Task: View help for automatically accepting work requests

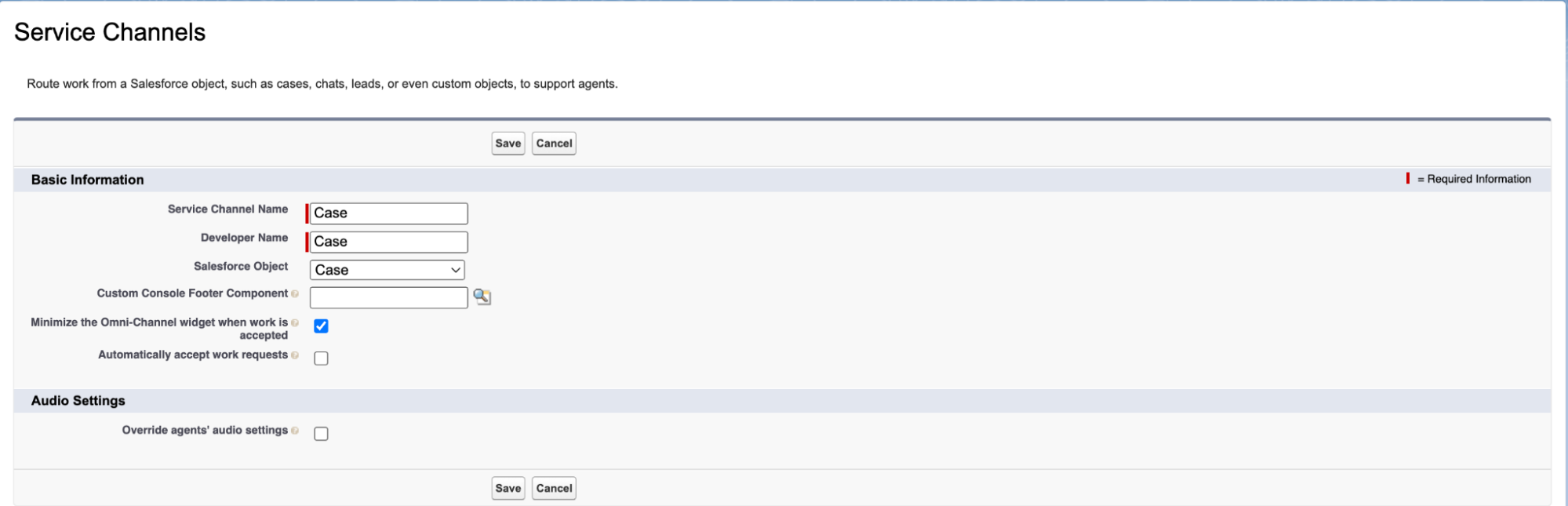Action: pos(296,355)
